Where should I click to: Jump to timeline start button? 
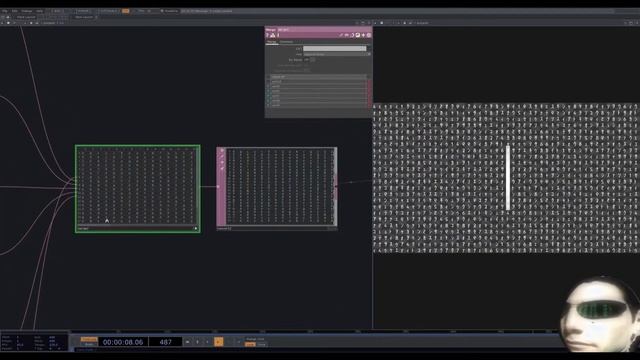click(x=187, y=342)
